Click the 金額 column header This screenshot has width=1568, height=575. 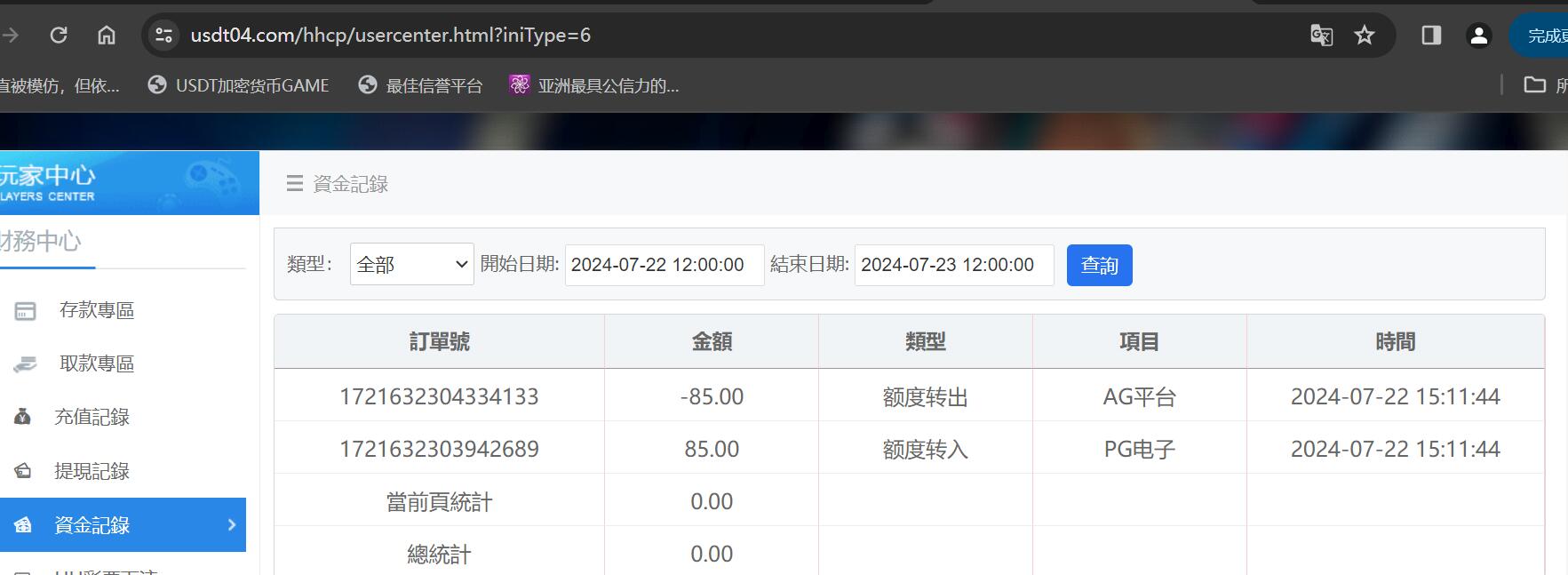coord(712,342)
